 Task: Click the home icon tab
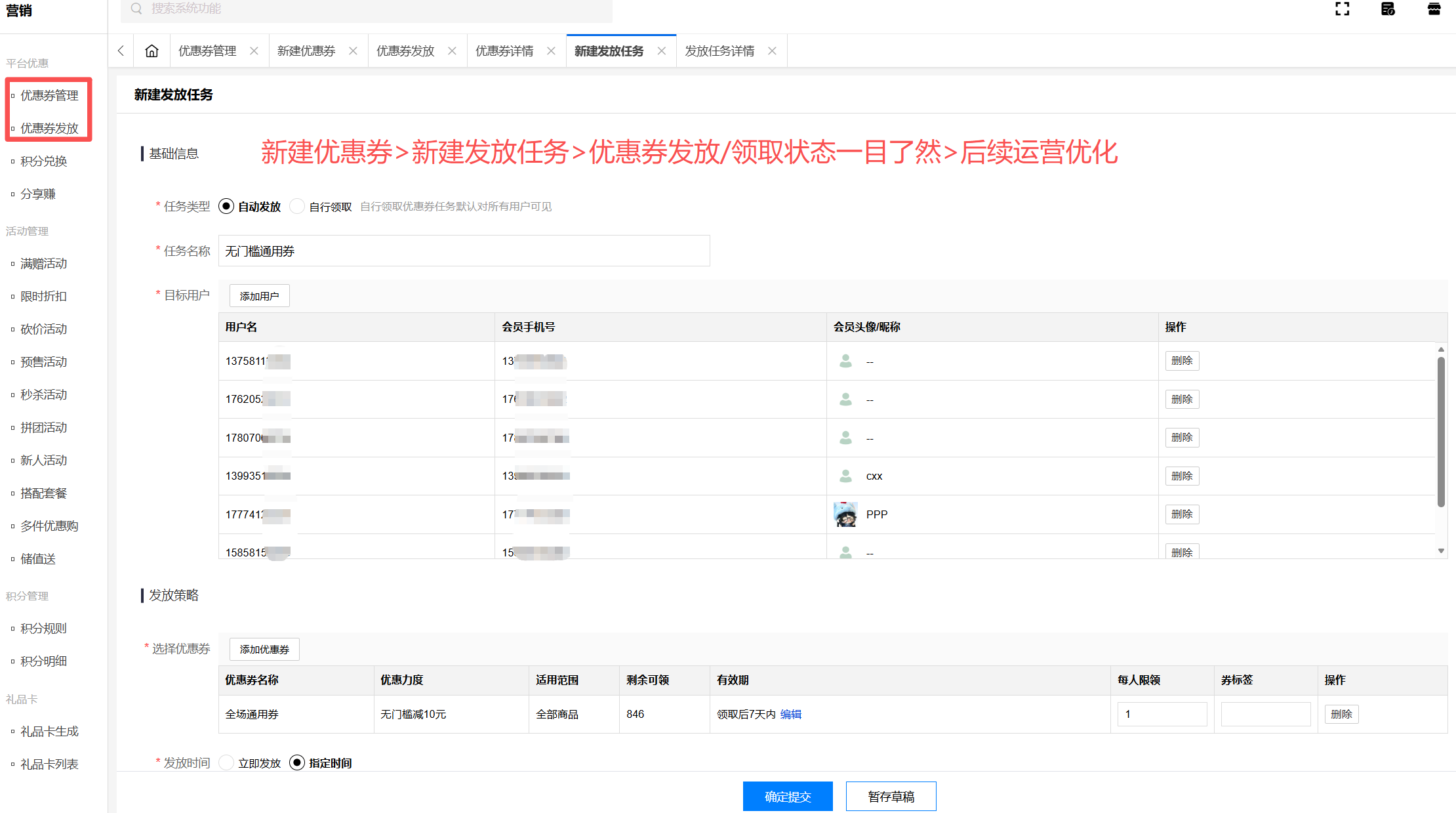tap(152, 51)
